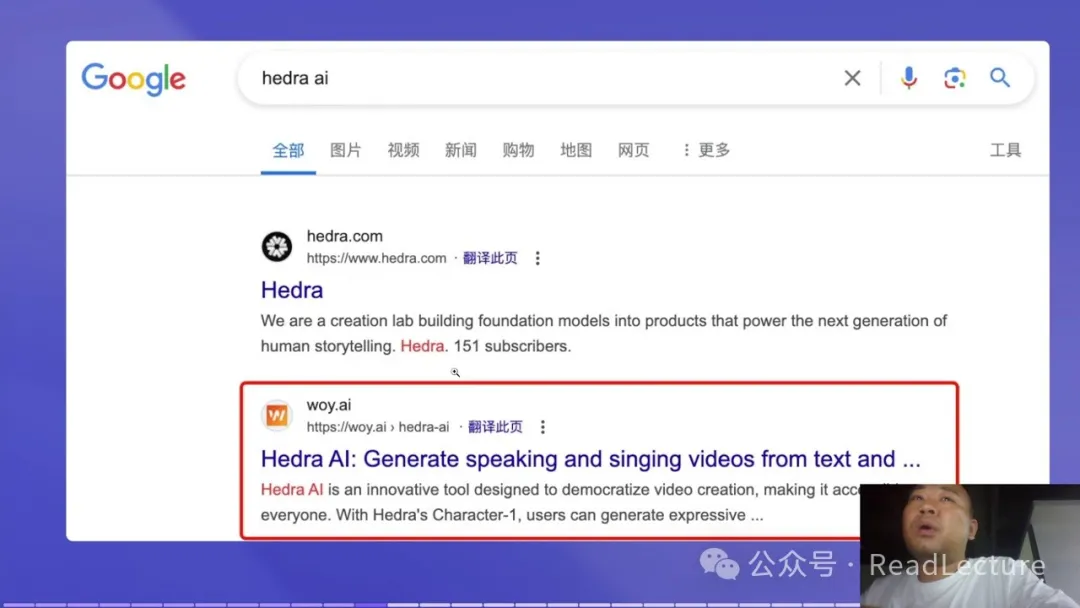Click into the search field containing hedra ai
Image resolution: width=1080 pixels, height=608 pixels.
(x=540, y=78)
